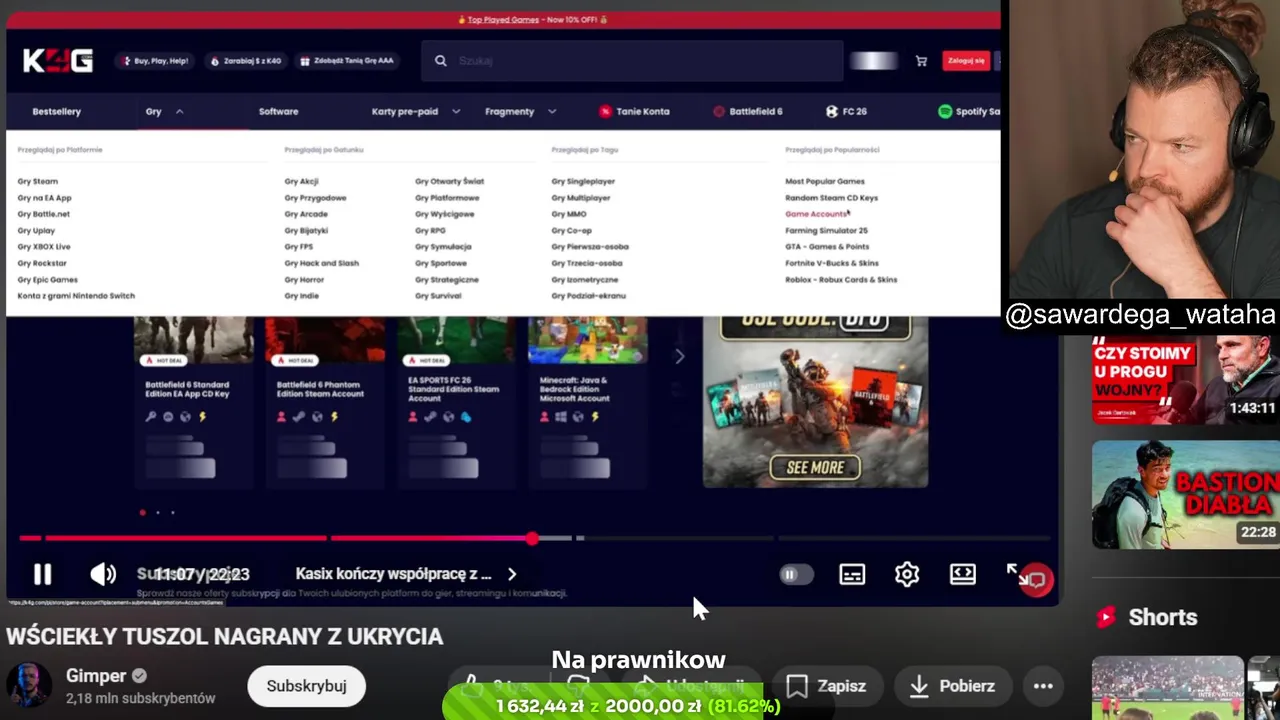
Task: Open the Bestsellery menu item
Action: 56,111
